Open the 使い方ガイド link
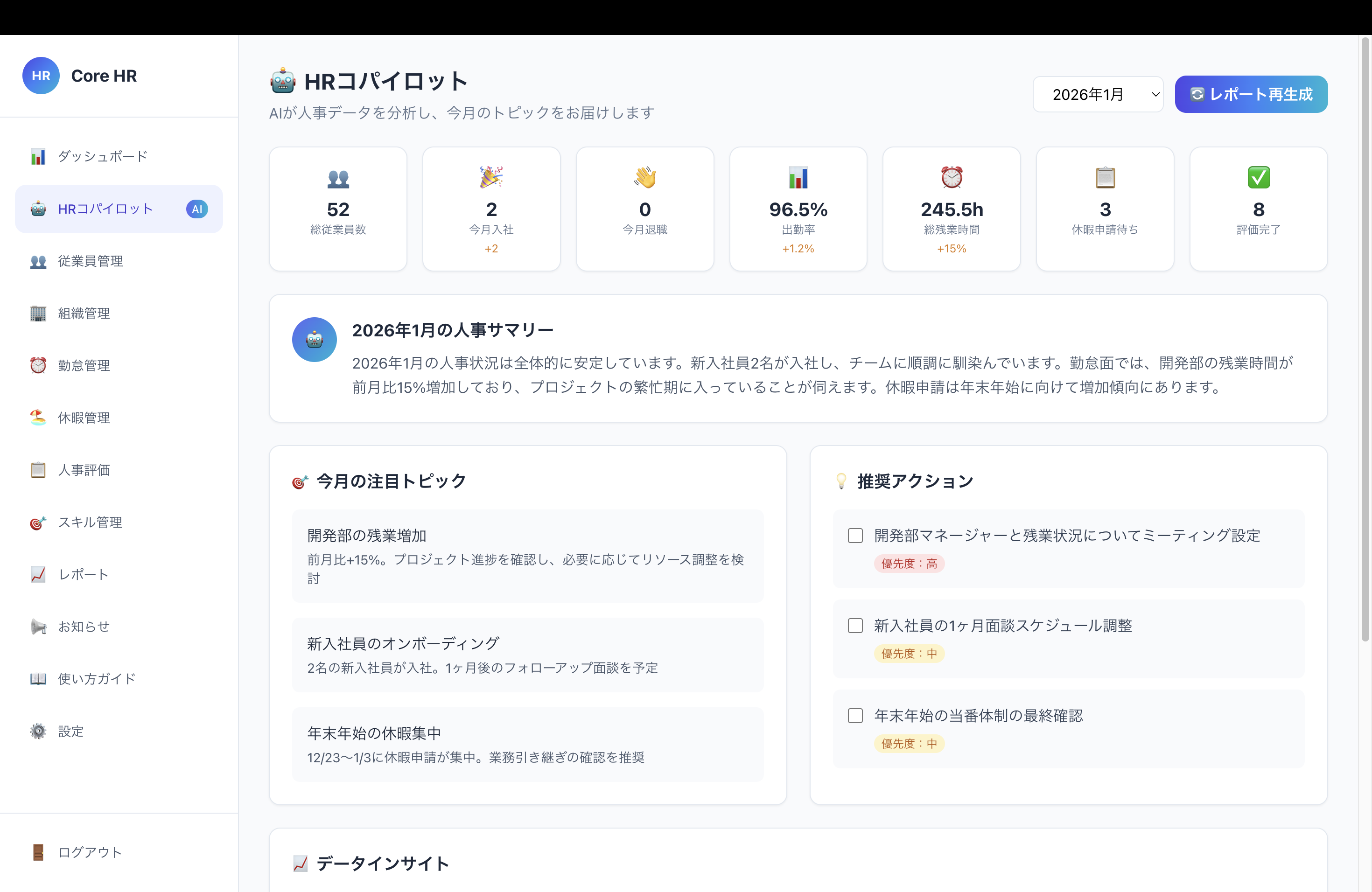1372x892 pixels. coord(97,679)
